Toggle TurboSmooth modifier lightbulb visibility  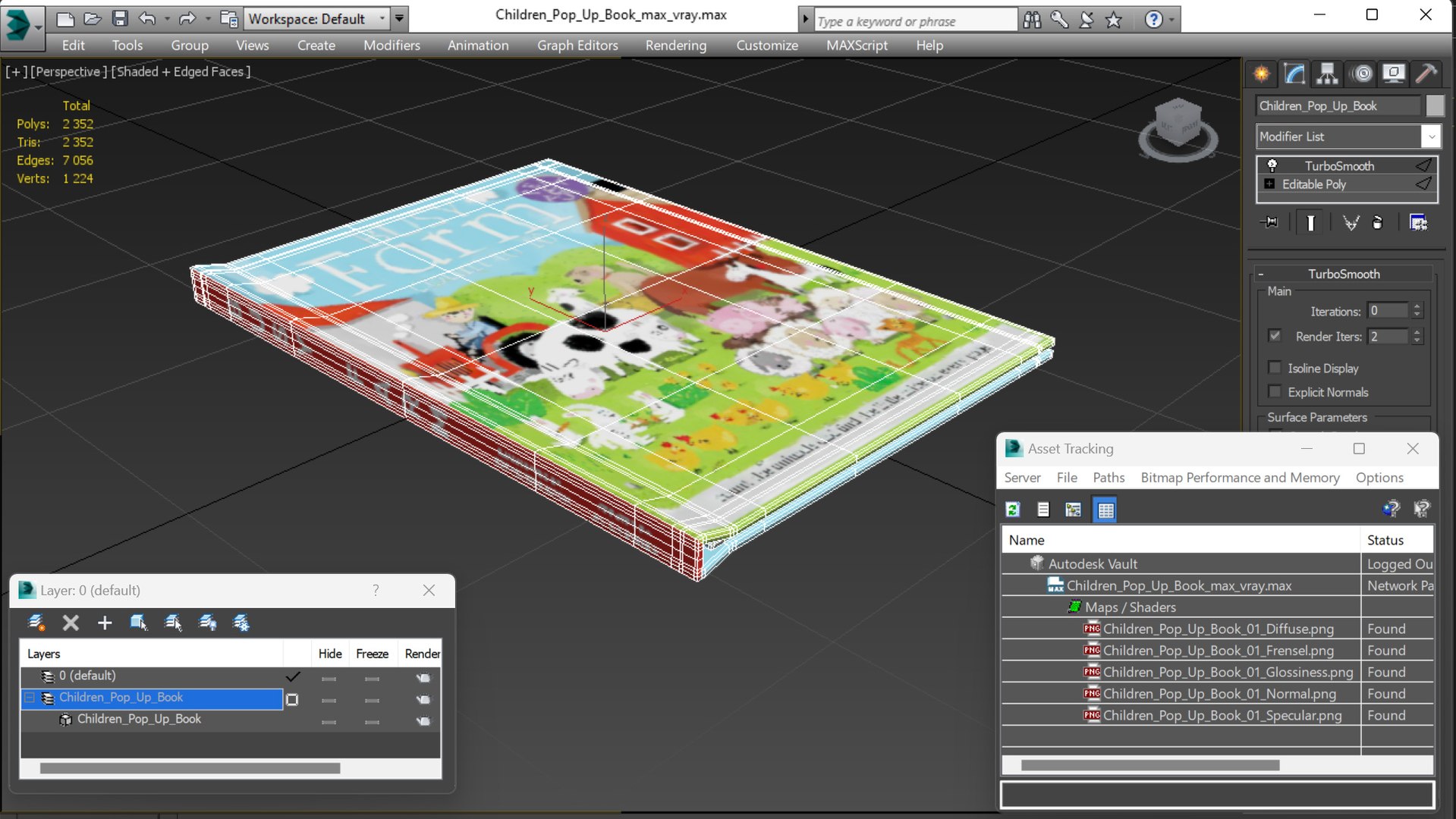1272,165
